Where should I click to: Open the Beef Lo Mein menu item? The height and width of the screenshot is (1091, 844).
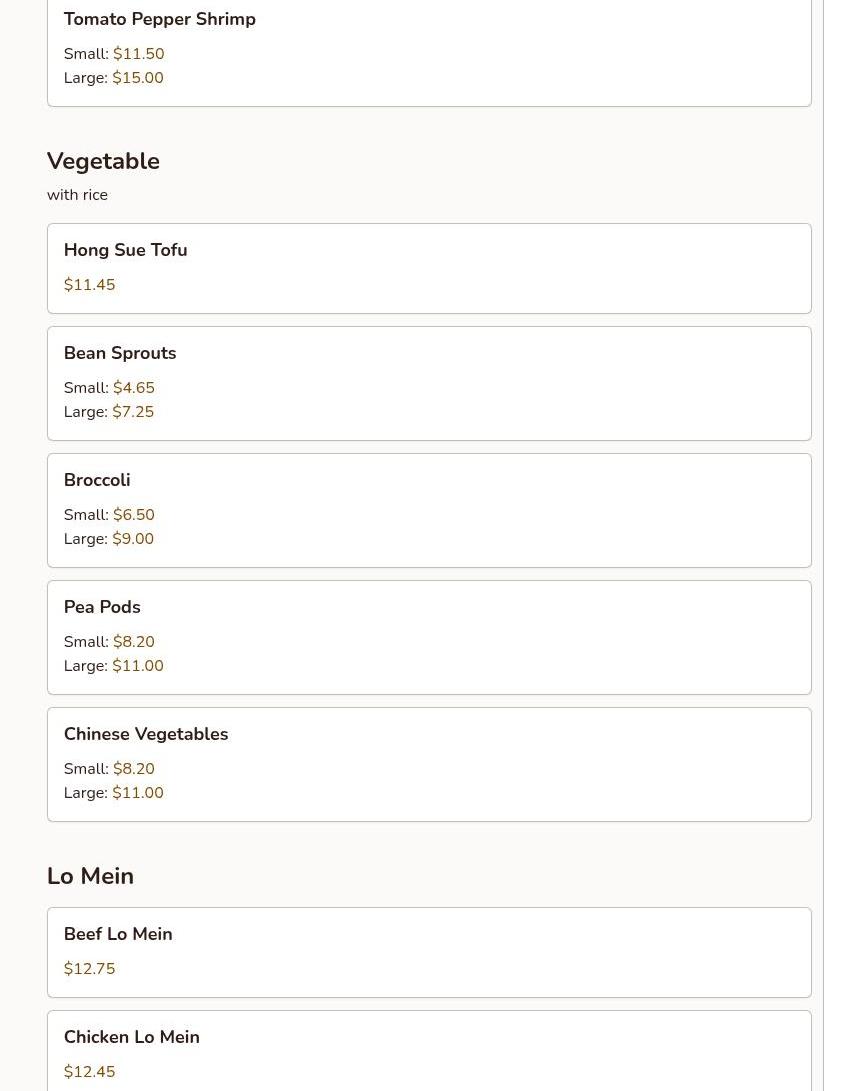click(117, 934)
